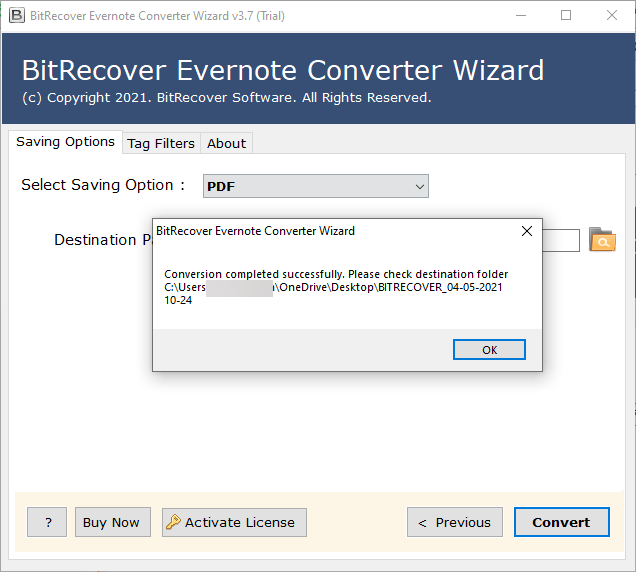The image size is (636, 572).
Task: Go back with the Previous button
Action: [x=455, y=522]
